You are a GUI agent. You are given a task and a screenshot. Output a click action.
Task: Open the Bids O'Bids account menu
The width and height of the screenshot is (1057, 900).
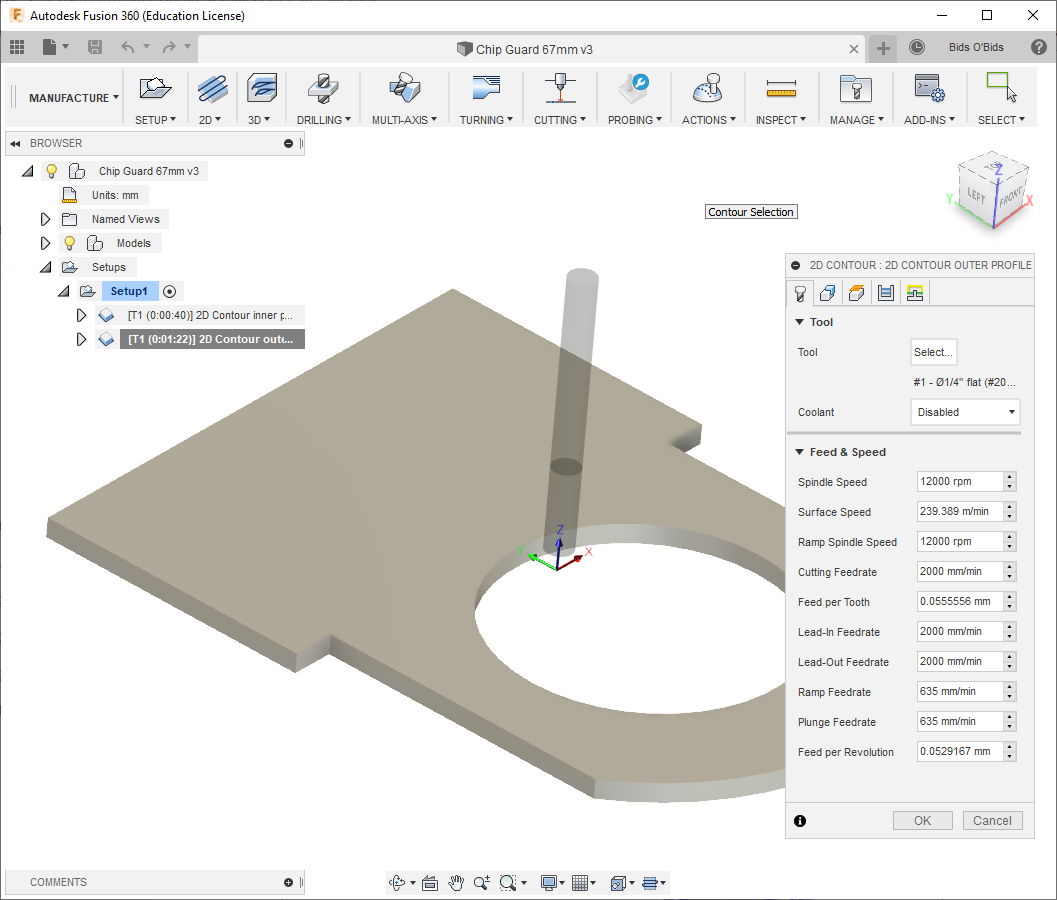pos(976,47)
